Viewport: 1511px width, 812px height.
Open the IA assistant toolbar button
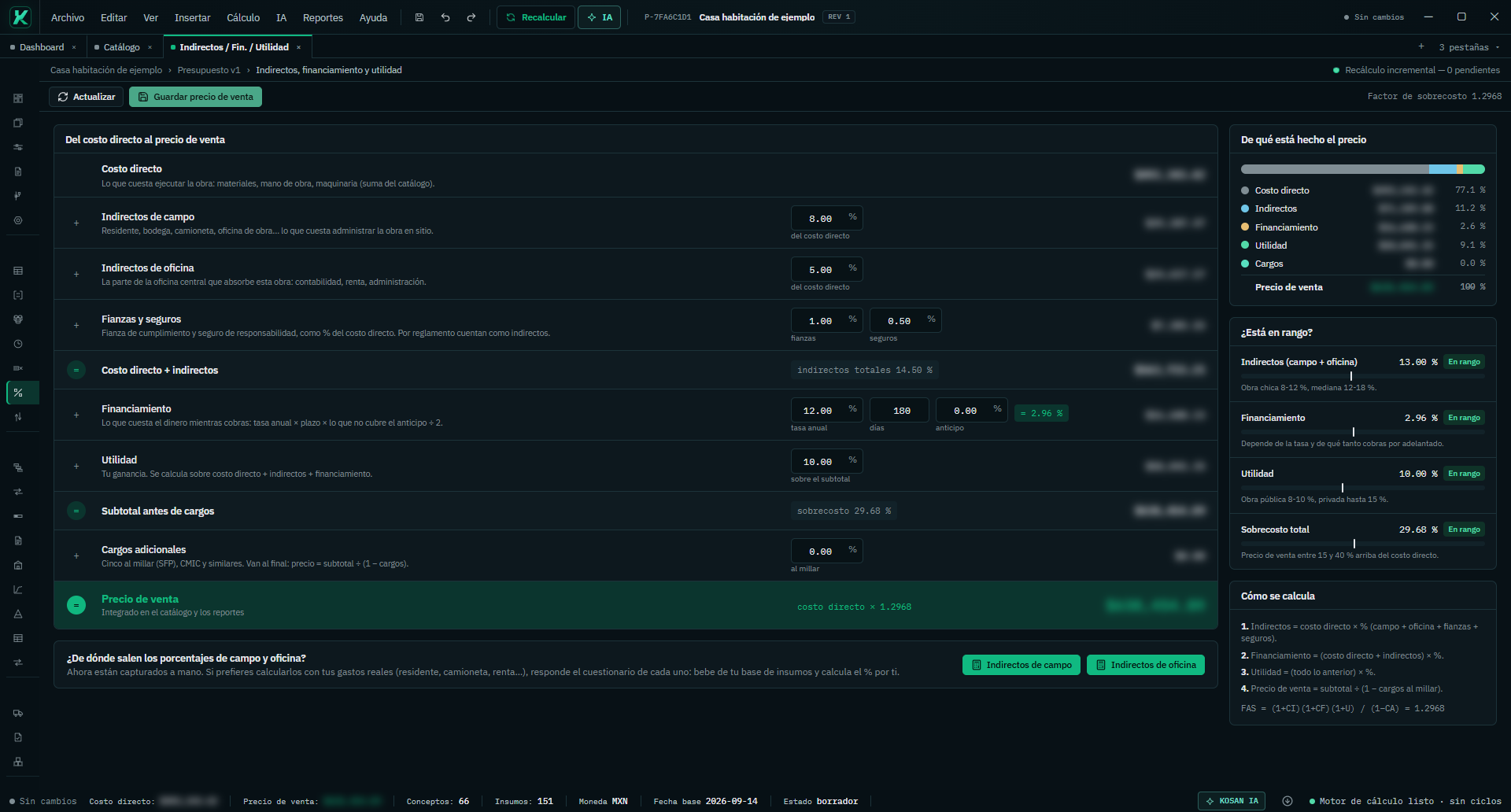point(600,17)
